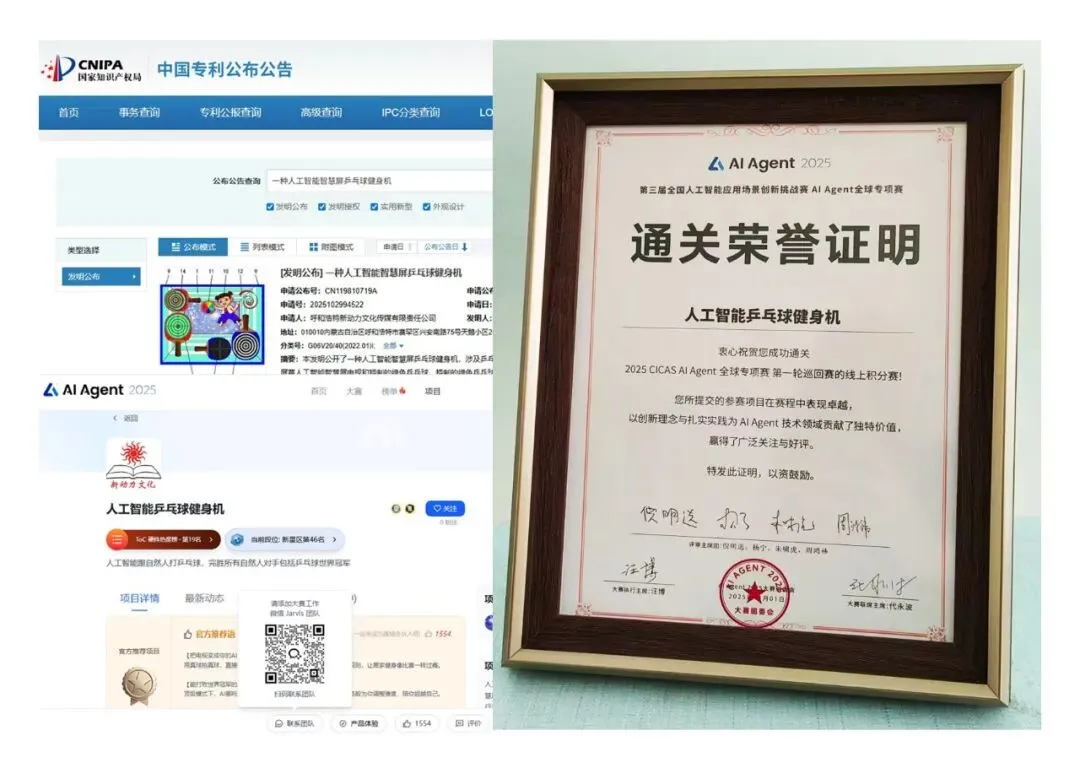Viewport: 1080px width, 763px height.
Task: Open the IPC分类查询 menu item
Action: pos(411,112)
